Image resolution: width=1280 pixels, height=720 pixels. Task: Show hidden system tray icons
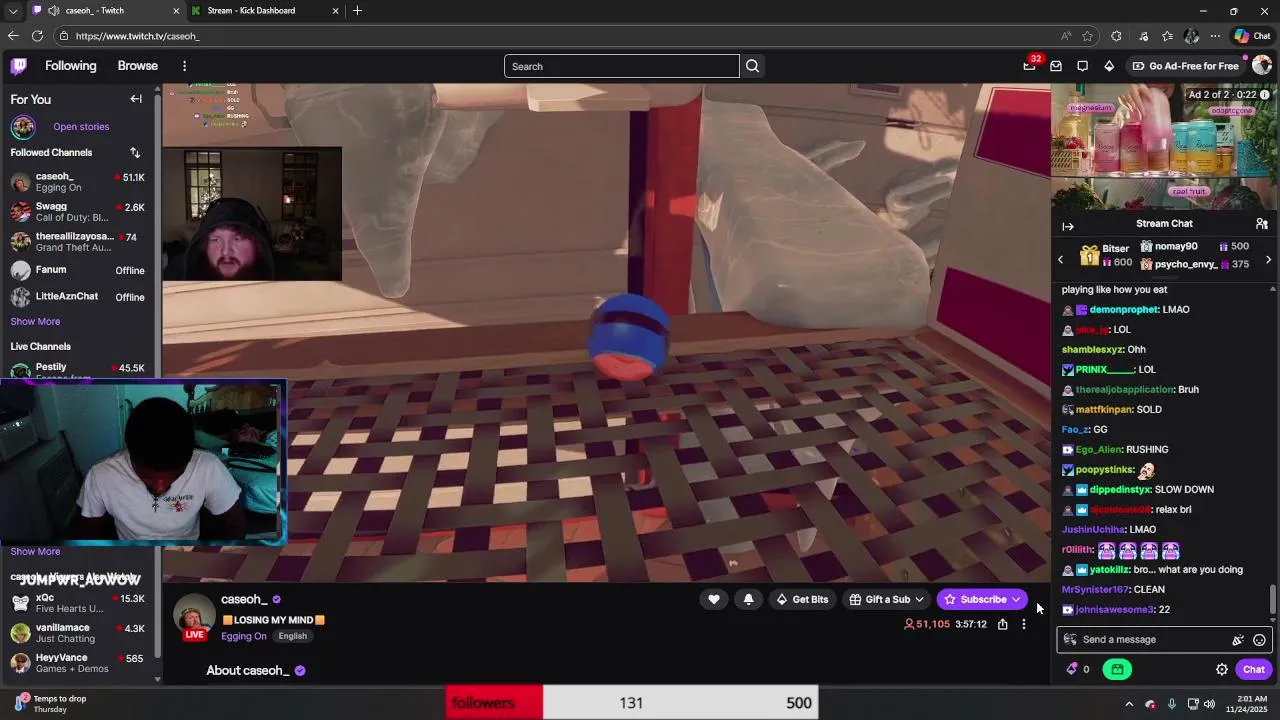click(x=1129, y=703)
